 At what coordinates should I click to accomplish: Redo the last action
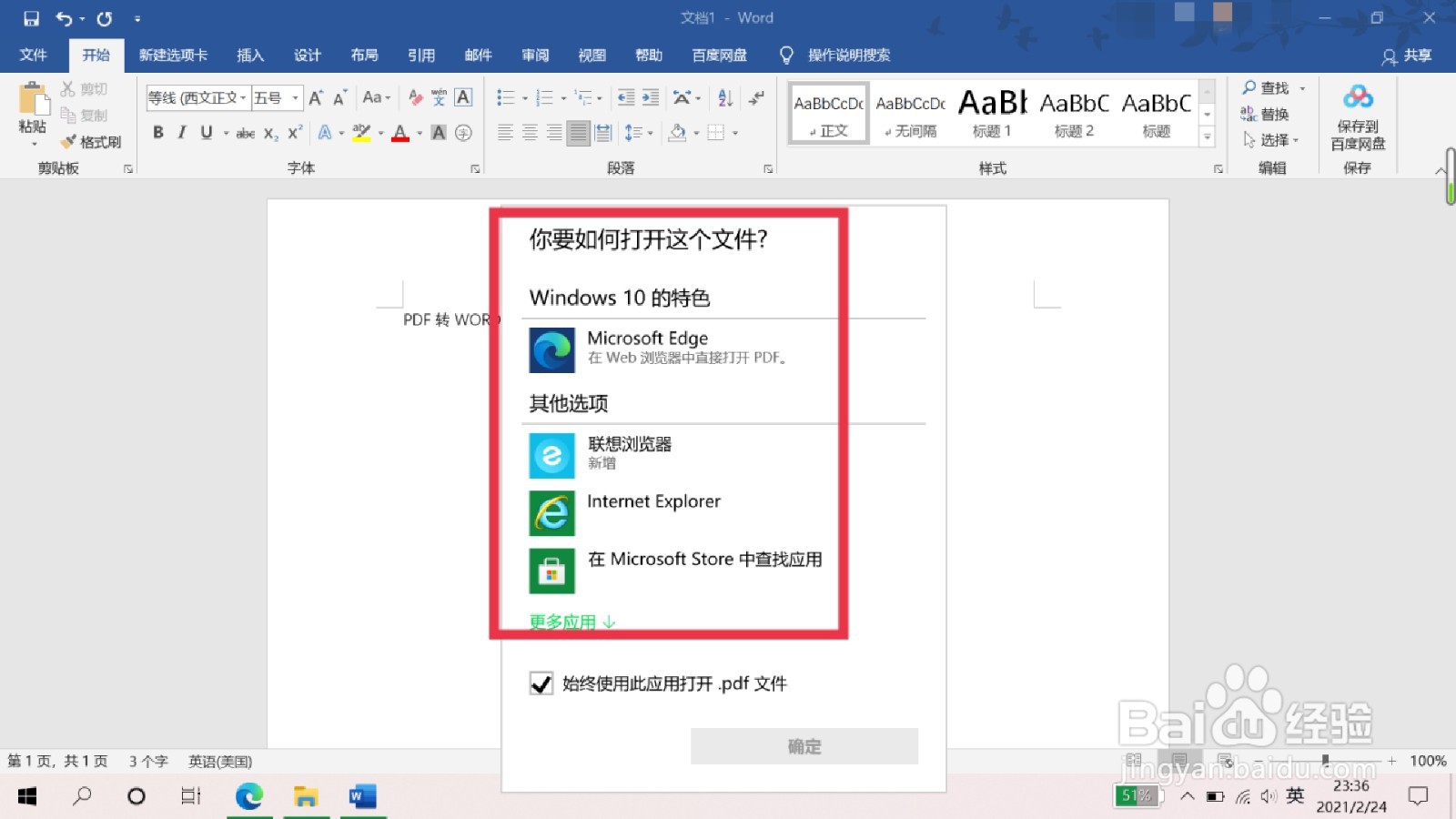tap(105, 18)
